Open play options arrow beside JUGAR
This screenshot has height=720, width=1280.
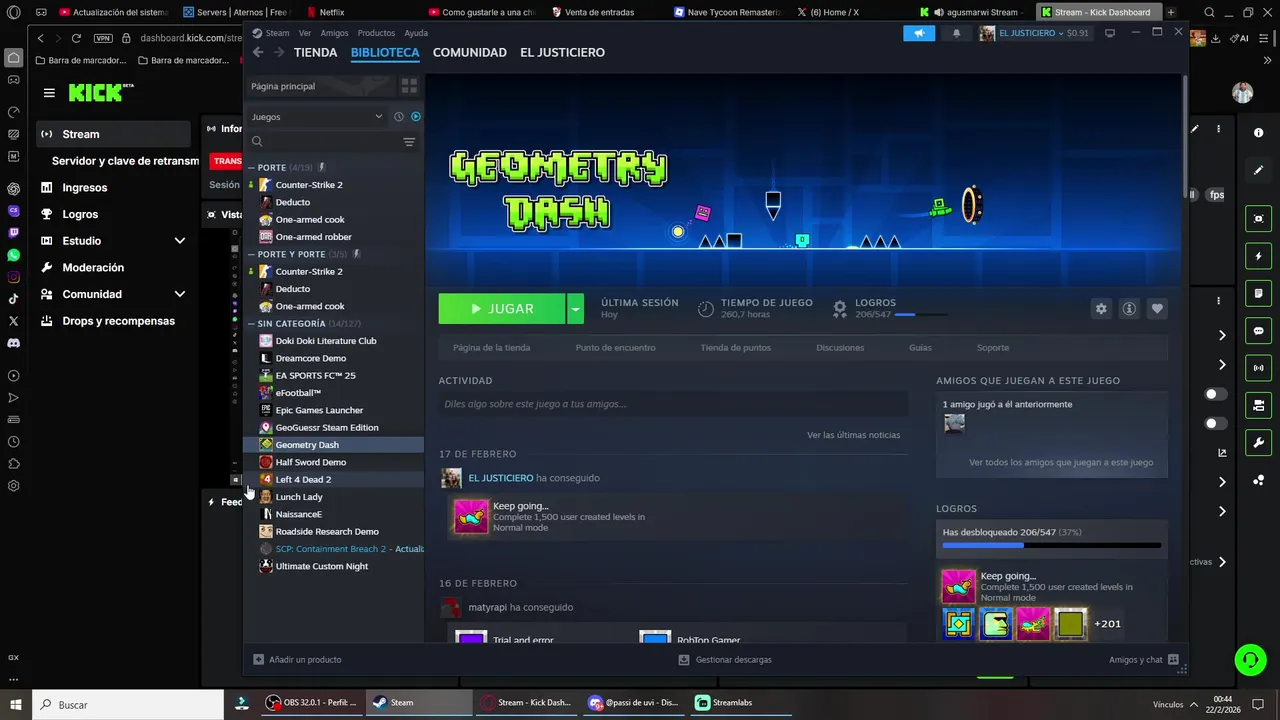[575, 309]
